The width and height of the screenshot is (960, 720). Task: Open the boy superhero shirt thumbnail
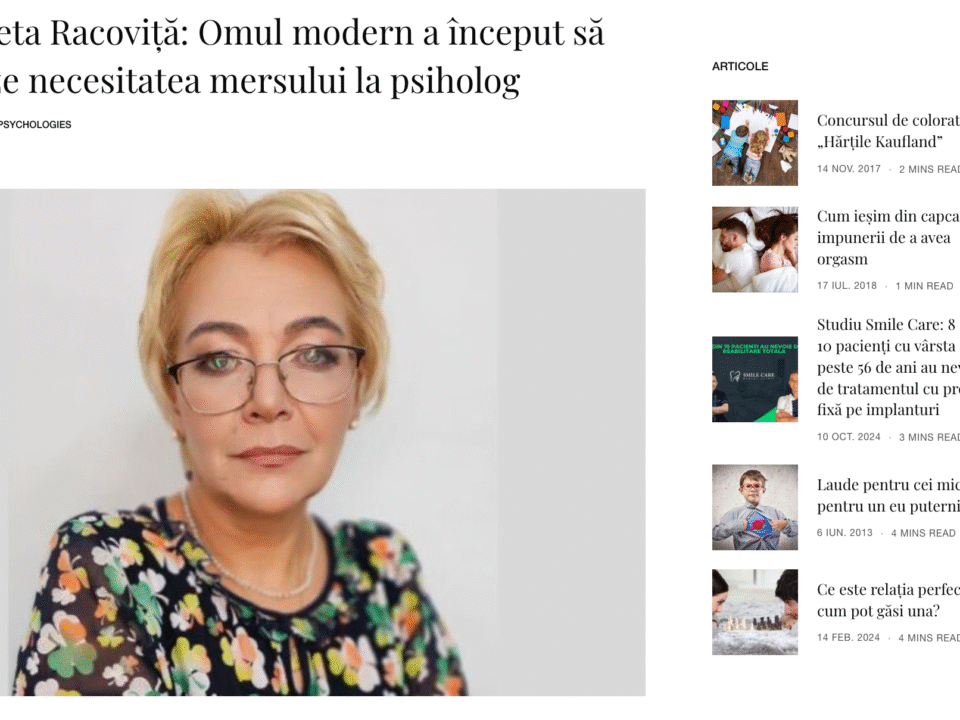[754, 507]
